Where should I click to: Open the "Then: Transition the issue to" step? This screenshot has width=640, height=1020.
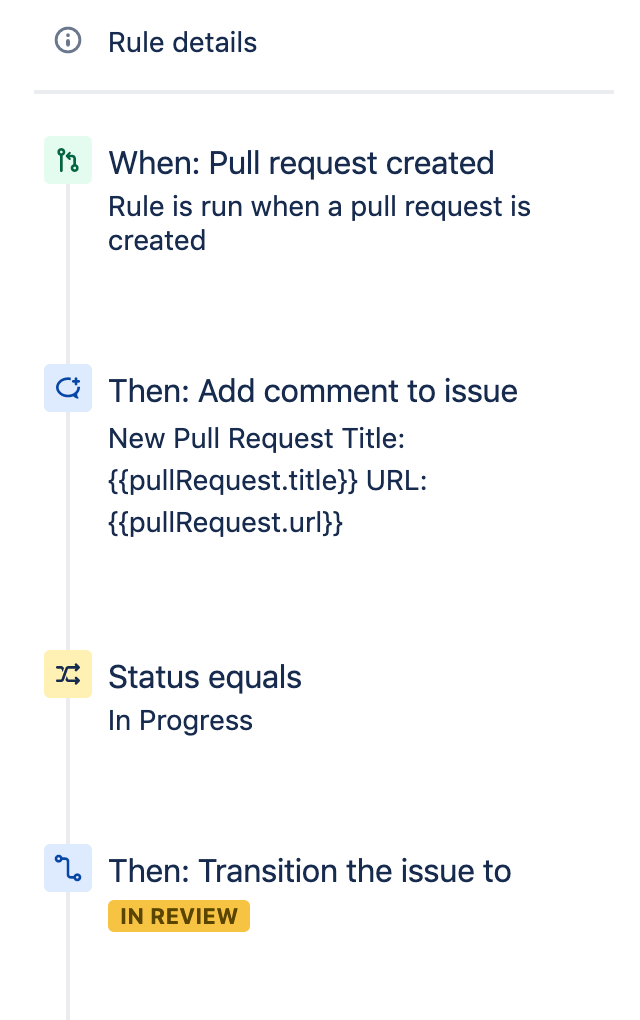311,871
